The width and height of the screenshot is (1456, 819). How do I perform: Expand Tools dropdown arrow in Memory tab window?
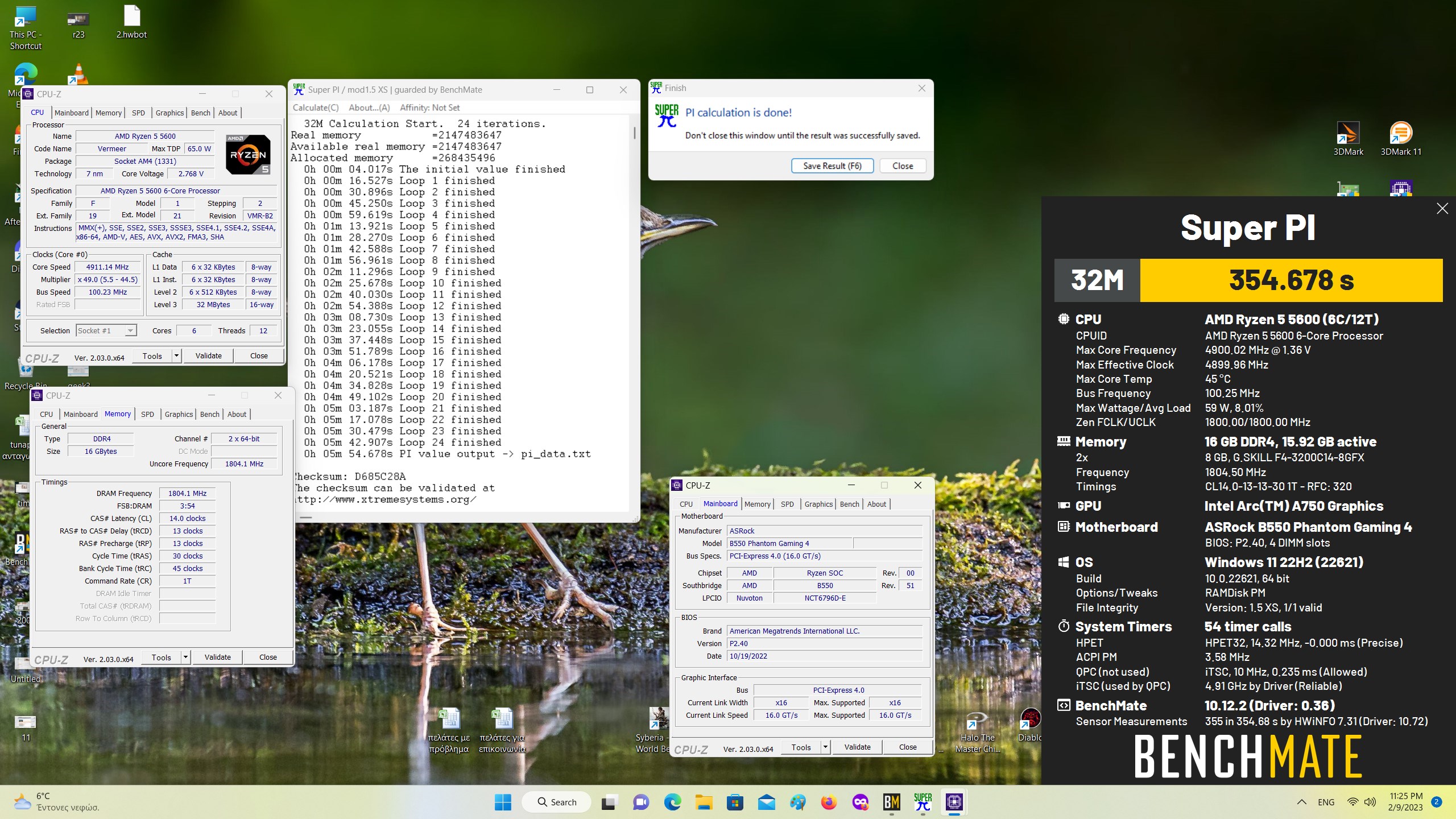click(x=185, y=657)
